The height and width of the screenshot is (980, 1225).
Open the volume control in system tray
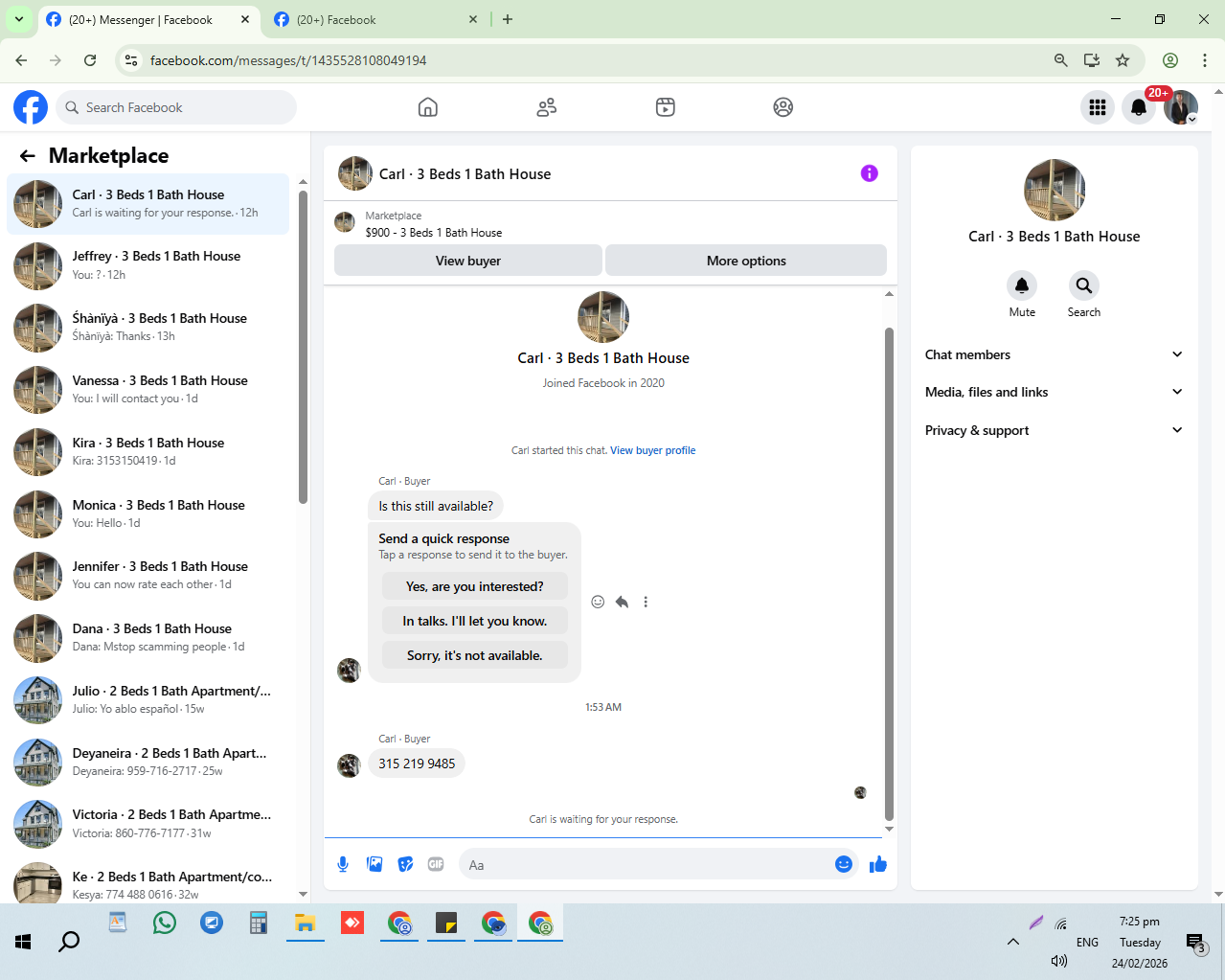(x=1058, y=961)
